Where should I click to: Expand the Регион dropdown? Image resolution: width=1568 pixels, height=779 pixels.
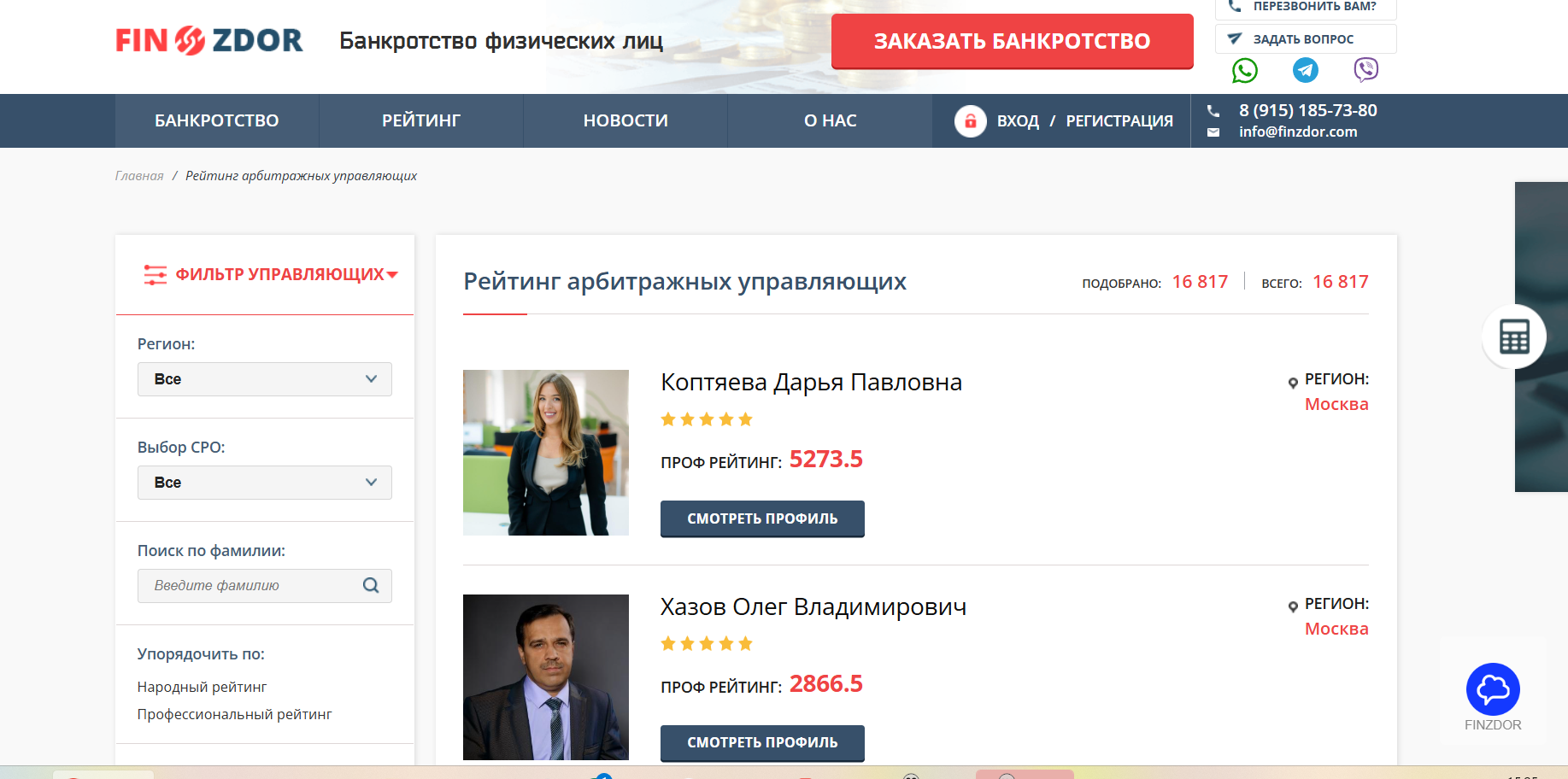pos(265,379)
